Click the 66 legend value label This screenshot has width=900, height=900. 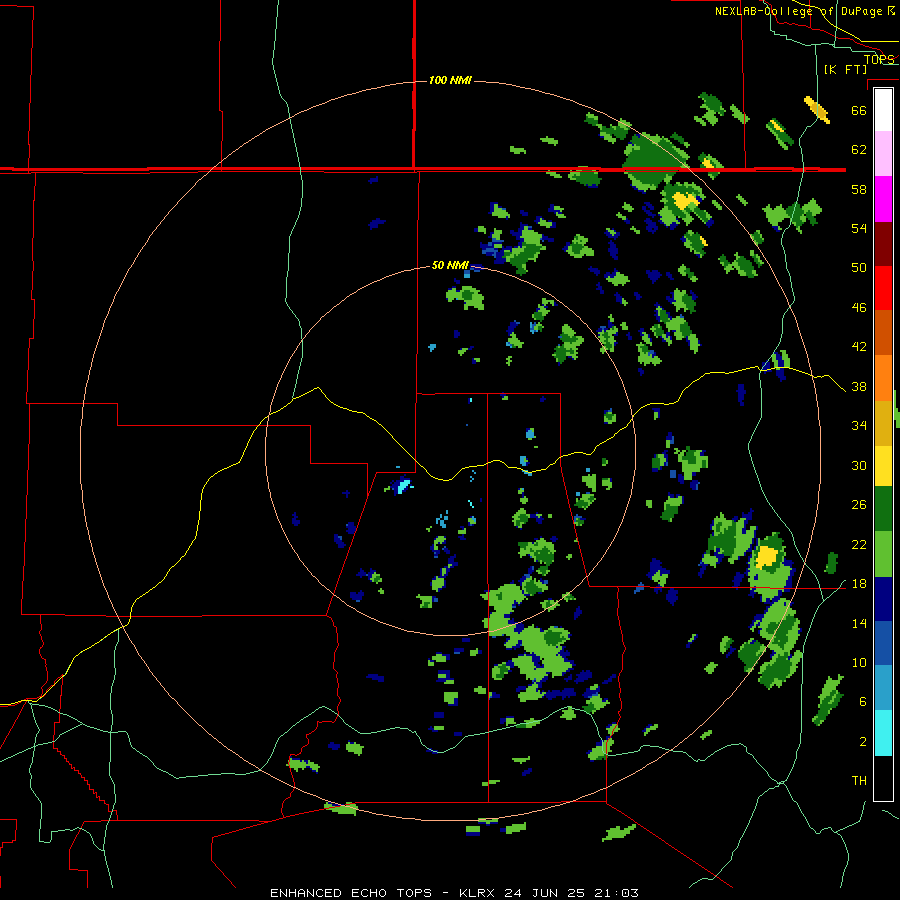859,110
